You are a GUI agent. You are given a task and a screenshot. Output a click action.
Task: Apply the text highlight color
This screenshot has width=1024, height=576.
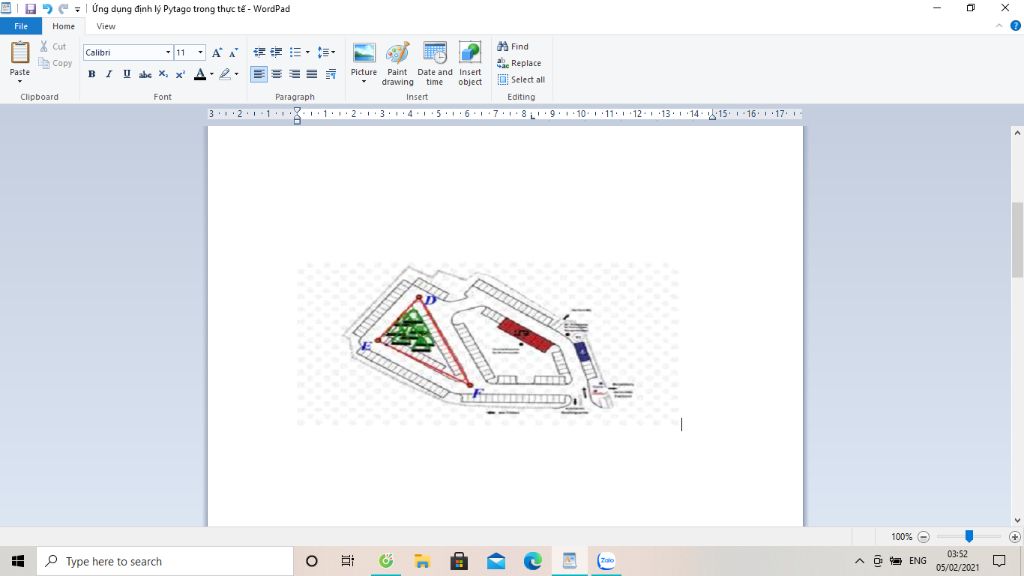click(x=225, y=74)
